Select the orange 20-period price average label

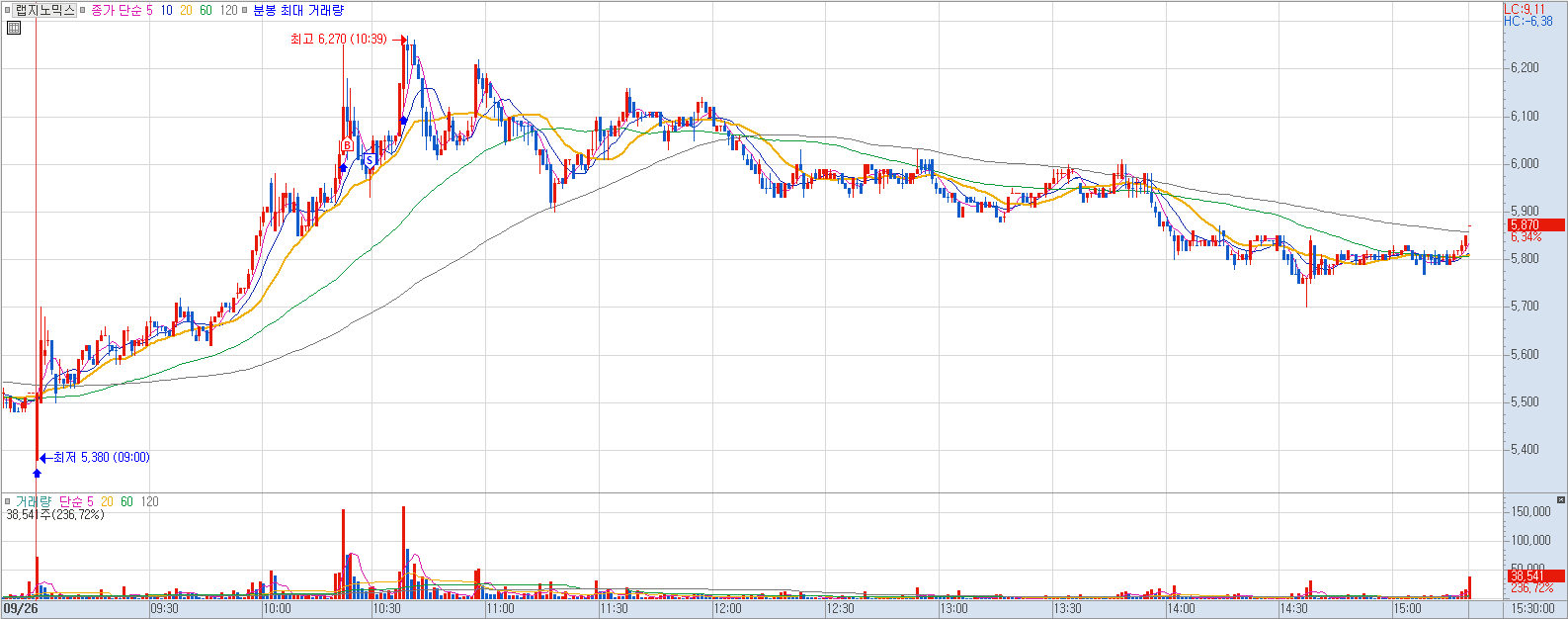[x=186, y=10]
